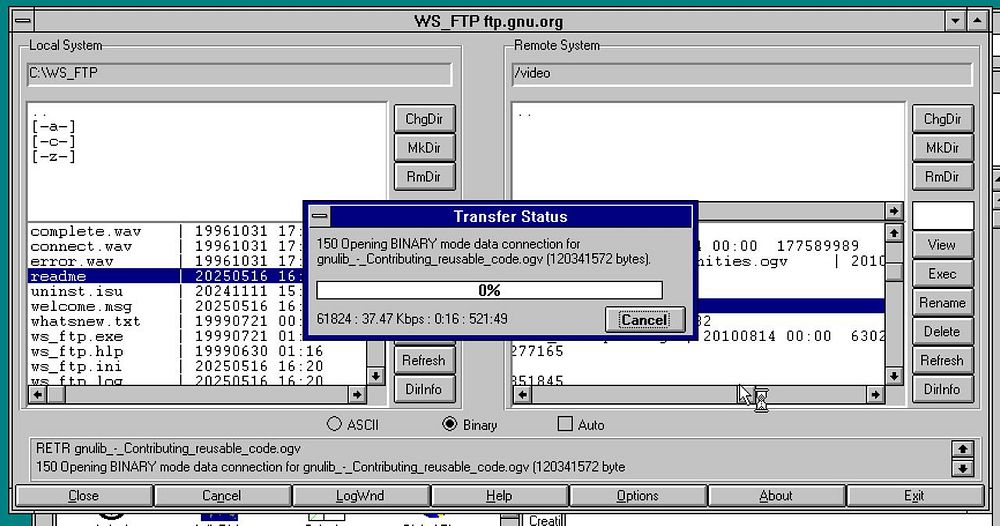Screen dimensions: 1000x526
Task: Click remote View button
Action: pyautogui.click(x=943, y=245)
